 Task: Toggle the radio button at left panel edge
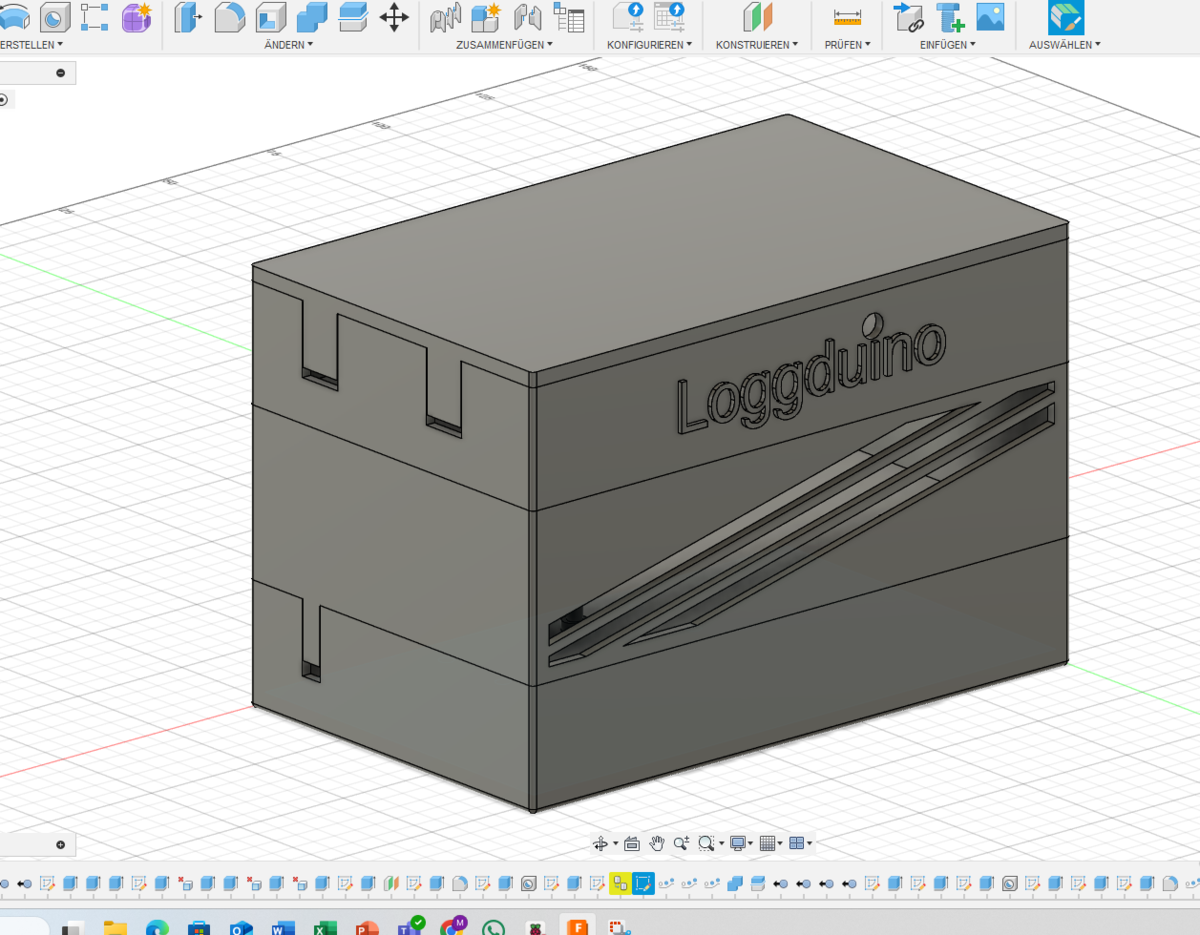coord(3,99)
